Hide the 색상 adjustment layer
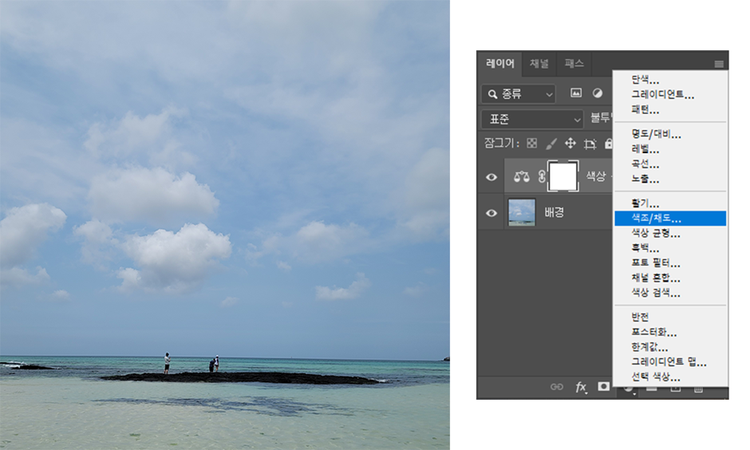Image resolution: width=750 pixels, height=450 pixels. click(491, 177)
